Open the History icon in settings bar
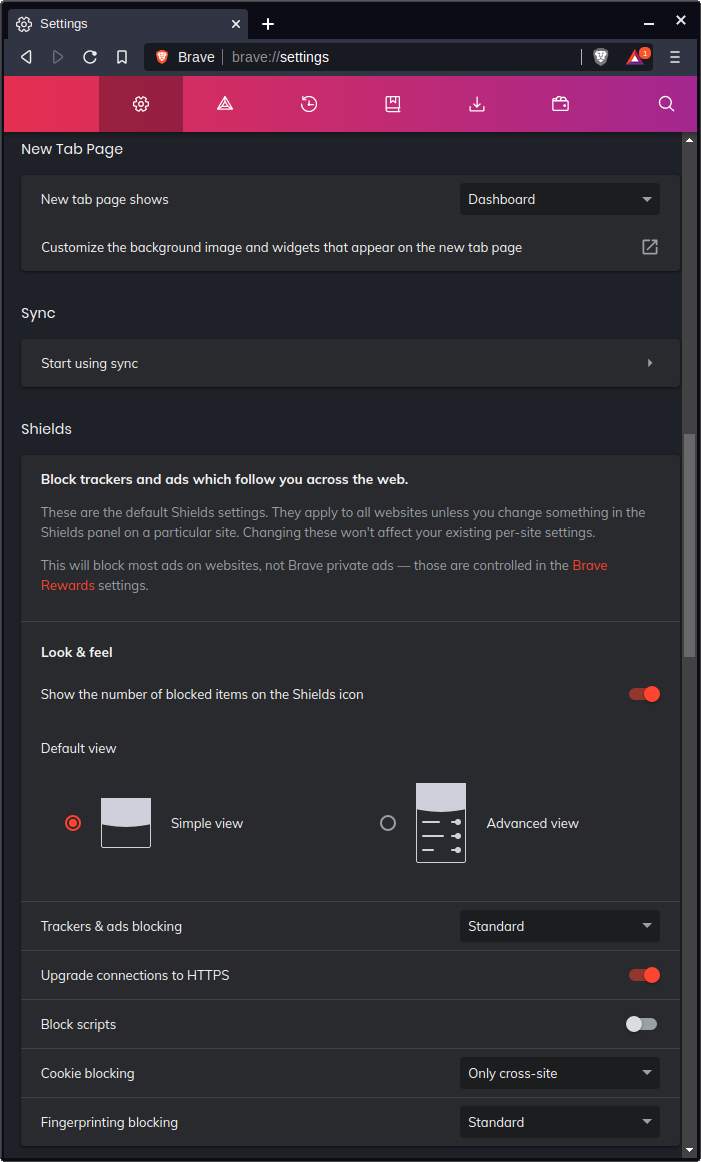This screenshot has width=701, height=1162. pyautogui.click(x=309, y=104)
